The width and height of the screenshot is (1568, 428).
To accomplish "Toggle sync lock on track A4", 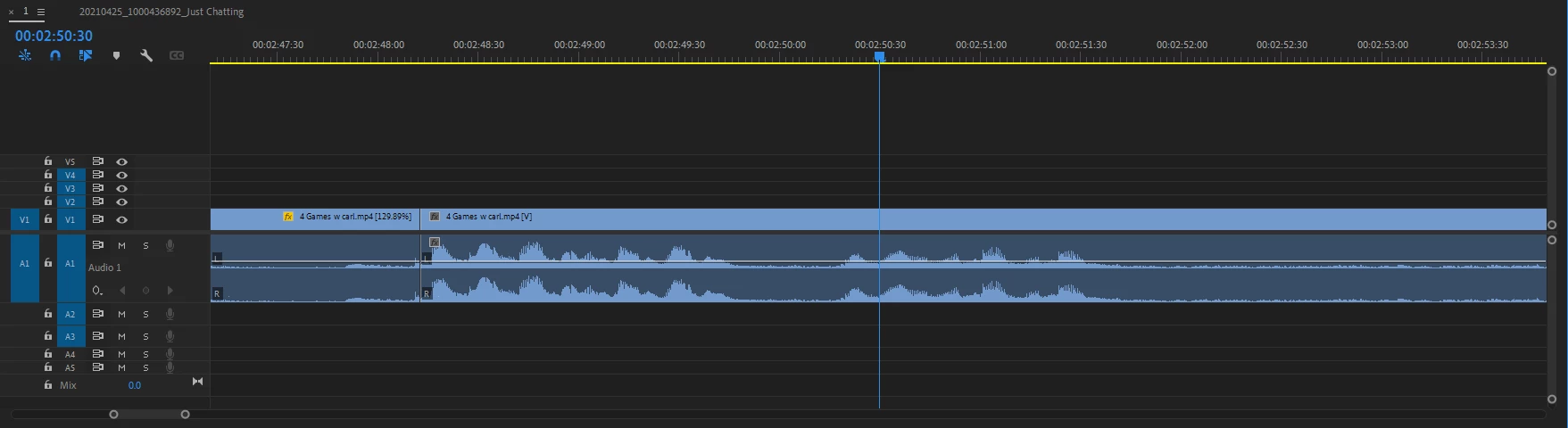I will (x=98, y=354).
